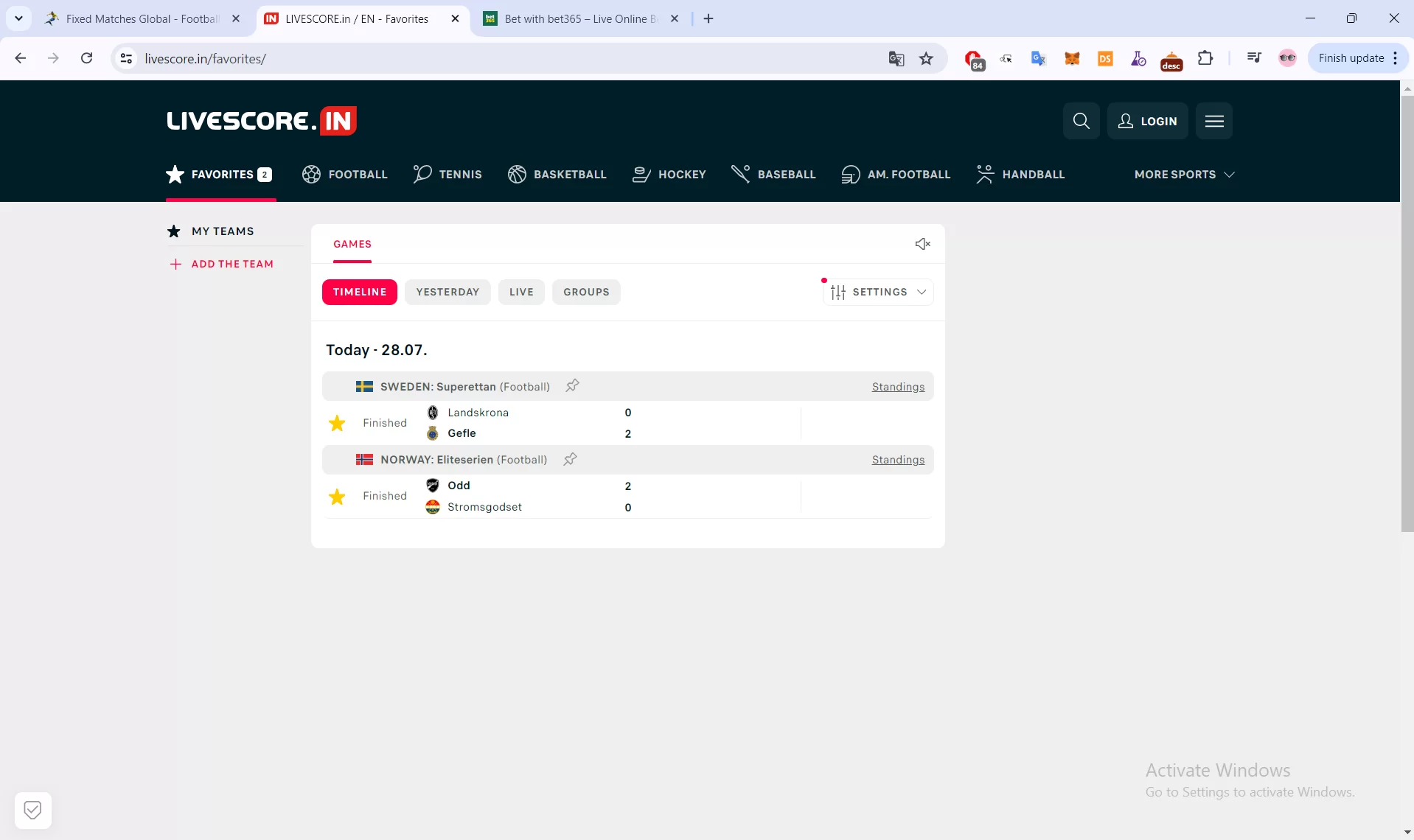Open the shield checkmark privacy widget

click(x=32, y=811)
